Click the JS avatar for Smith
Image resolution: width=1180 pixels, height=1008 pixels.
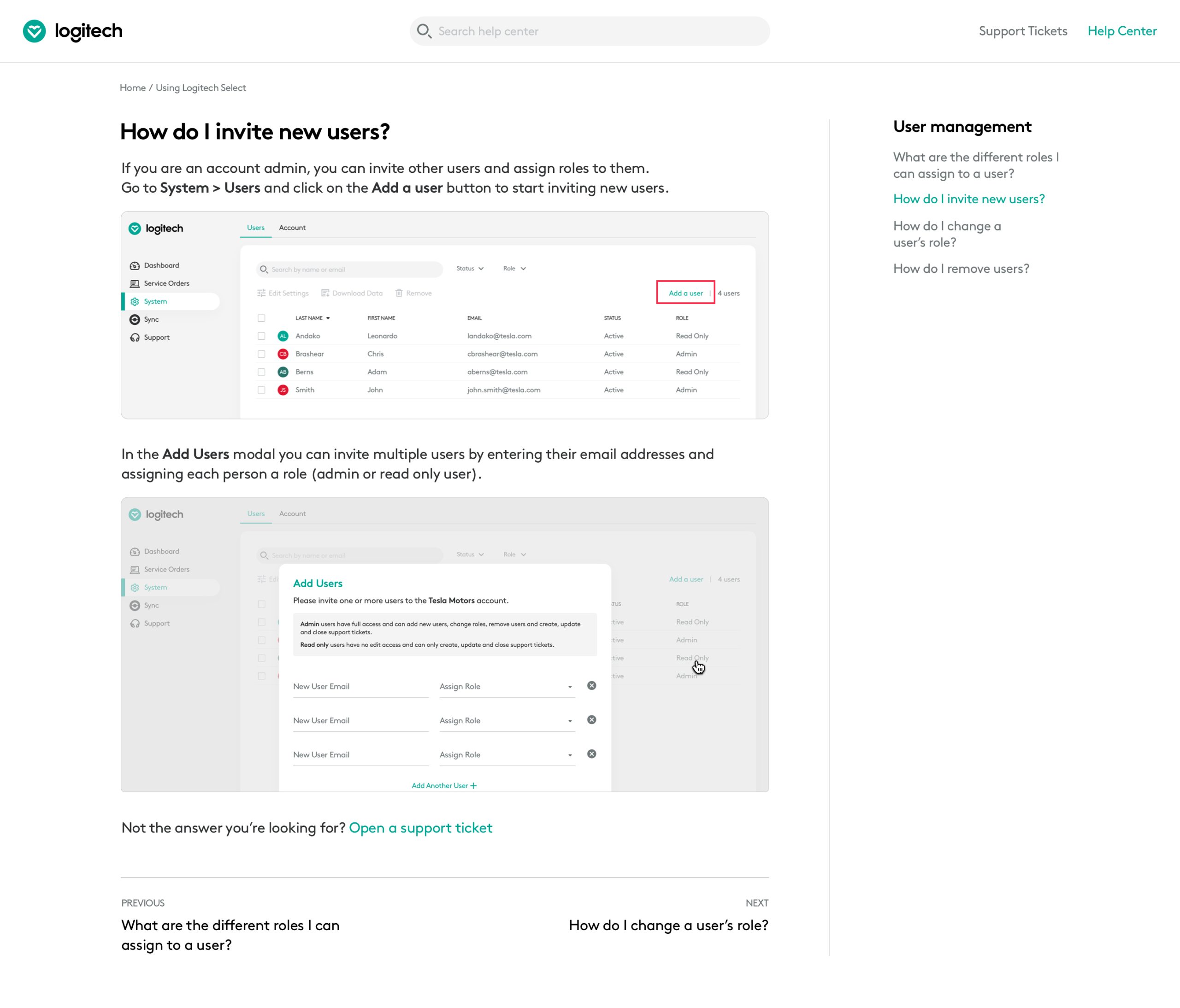coord(283,390)
